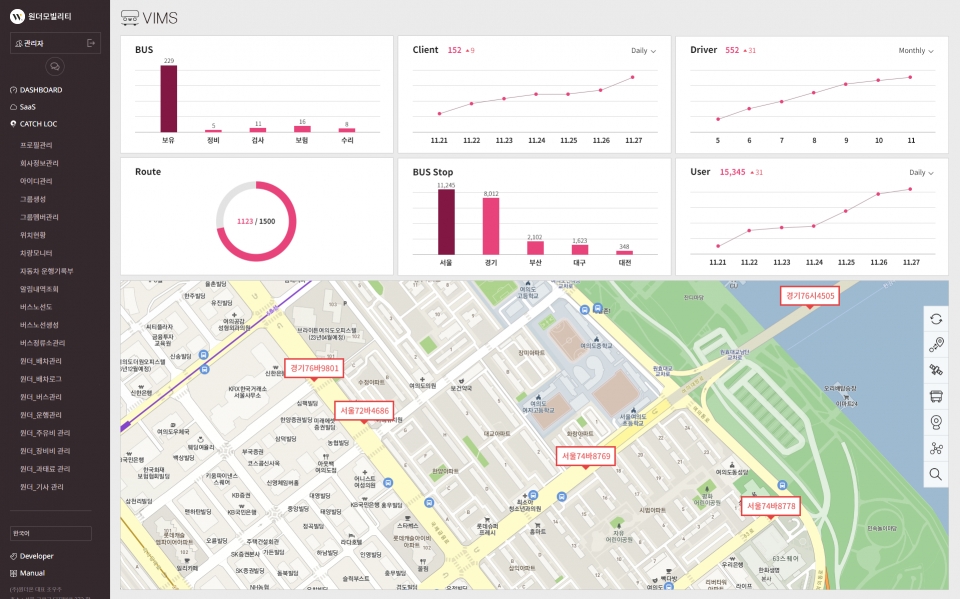The width and height of the screenshot is (960, 599).
Task: Select the route pin icon on map
Action: [x=936, y=345]
